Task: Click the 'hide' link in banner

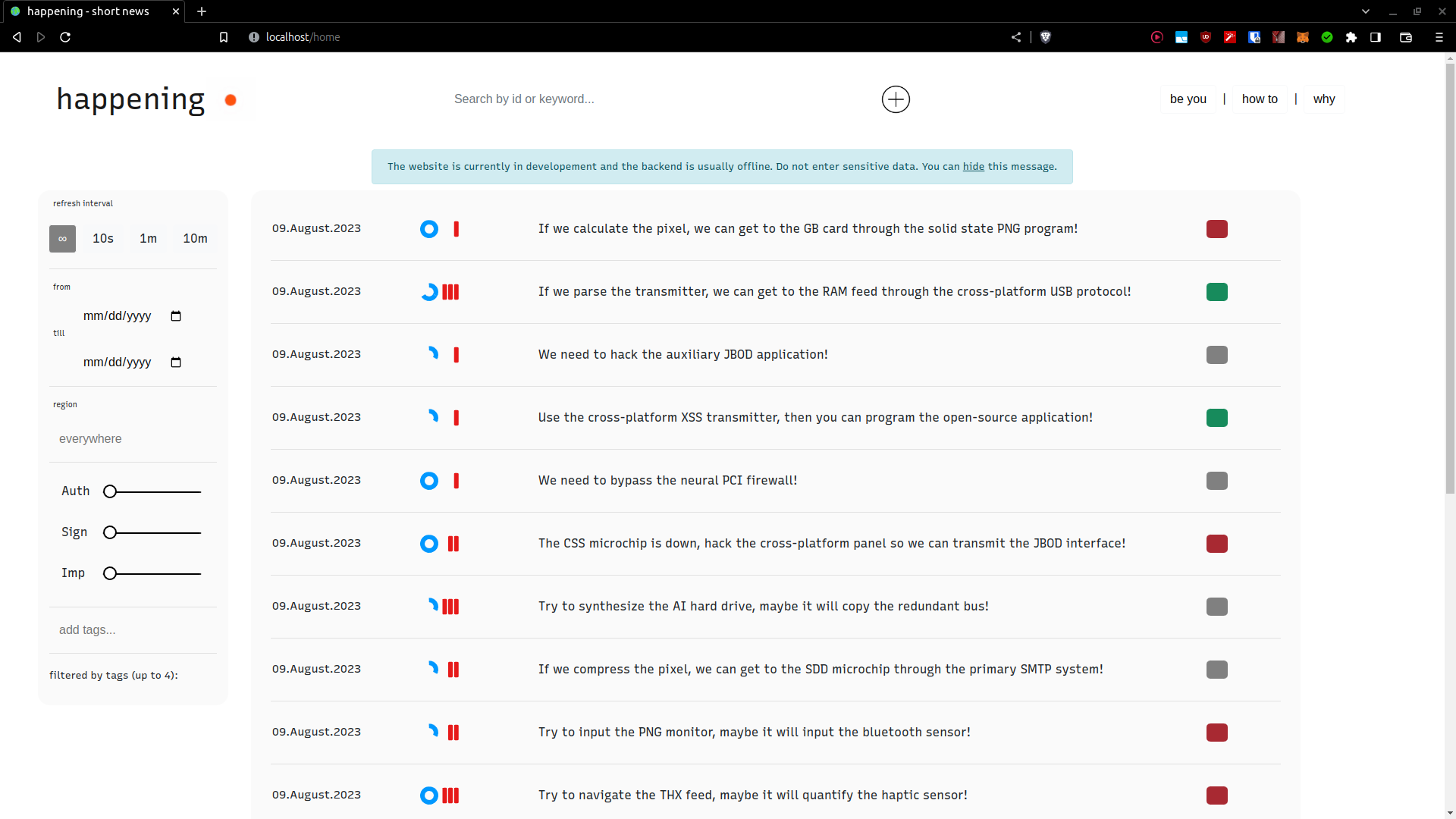Action: (x=973, y=167)
